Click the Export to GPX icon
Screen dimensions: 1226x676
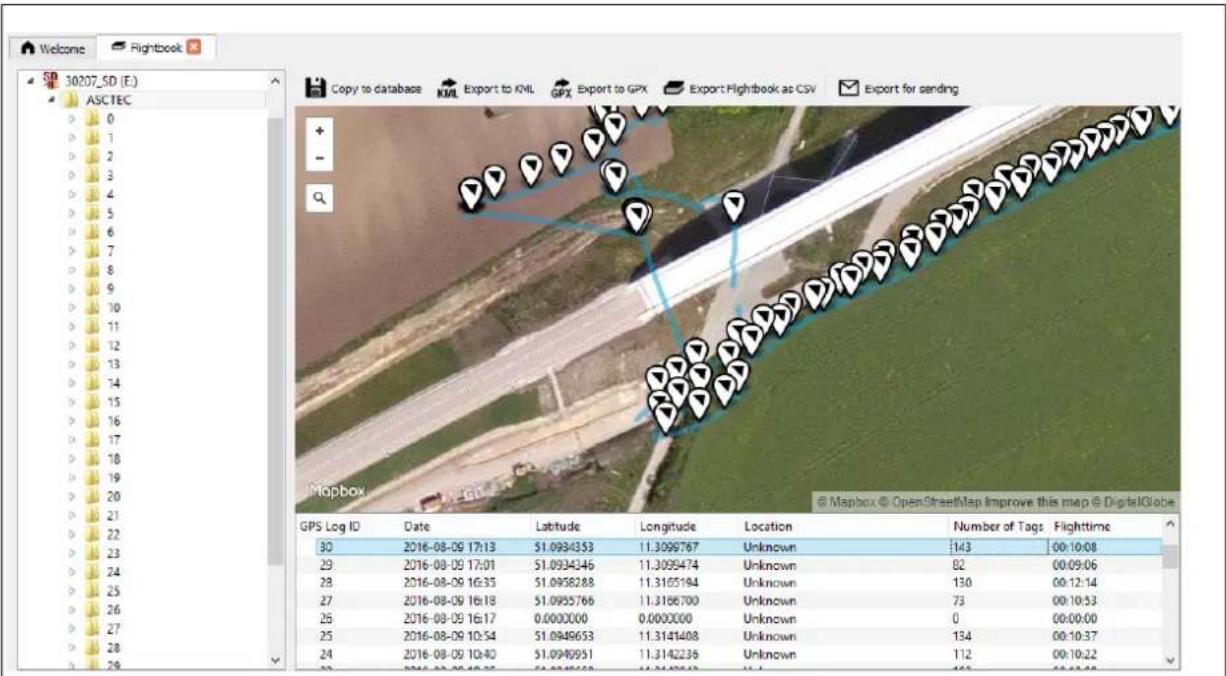click(561, 89)
